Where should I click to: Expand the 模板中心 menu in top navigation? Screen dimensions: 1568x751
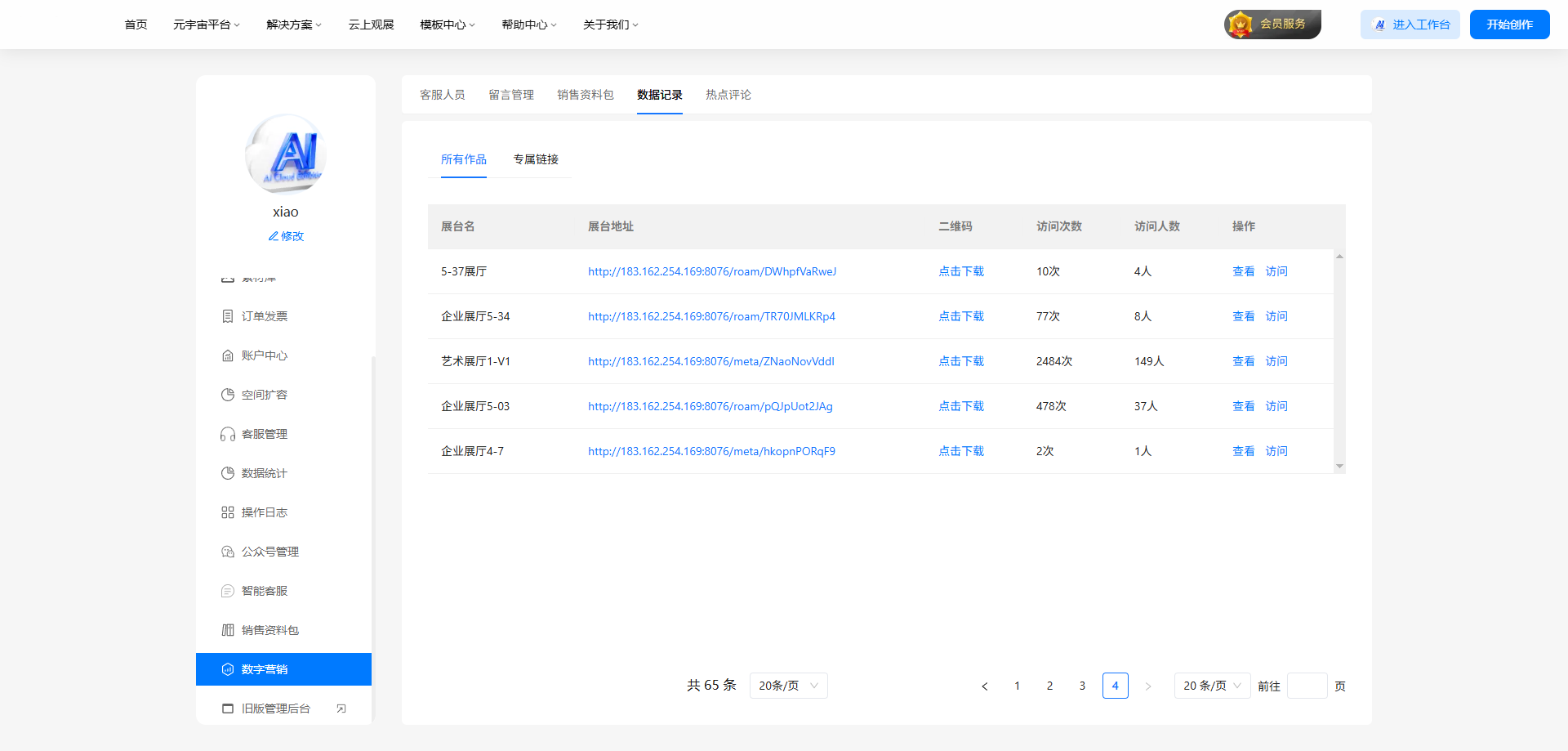(x=447, y=25)
